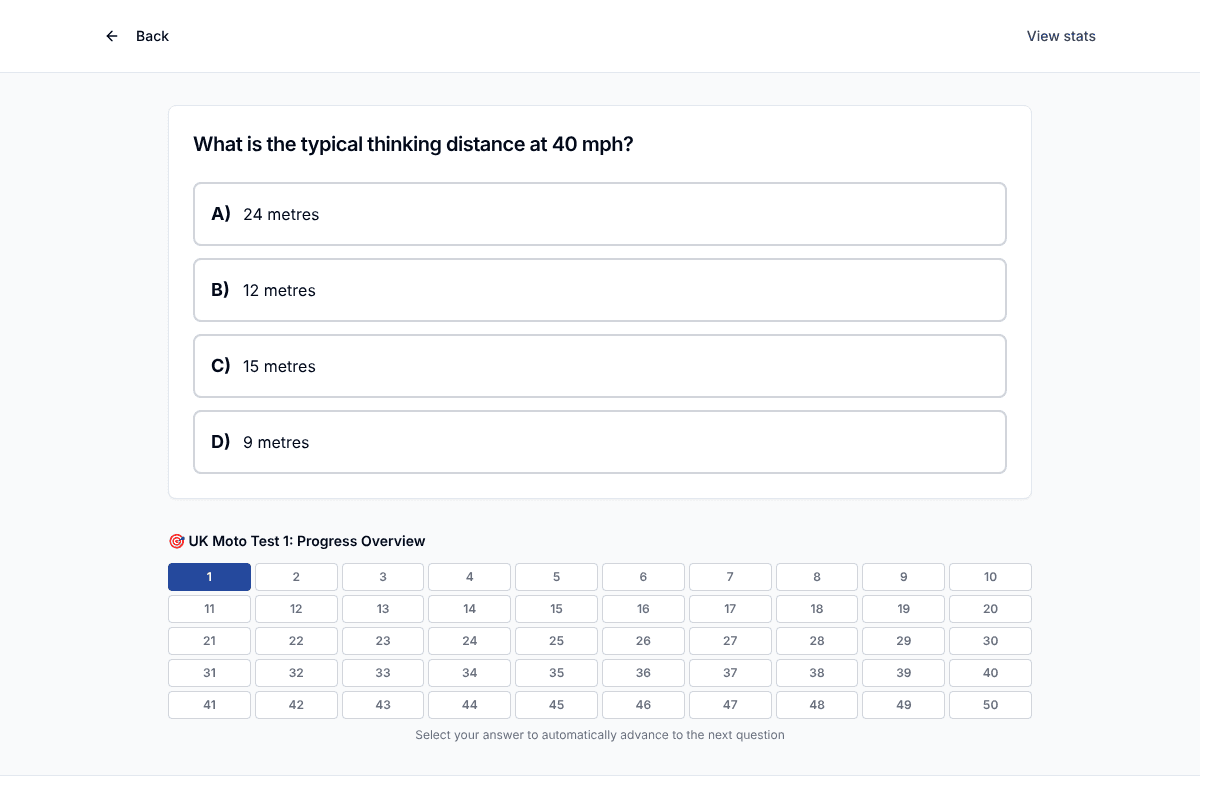
Task: Skip to question 45
Action: coord(556,705)
